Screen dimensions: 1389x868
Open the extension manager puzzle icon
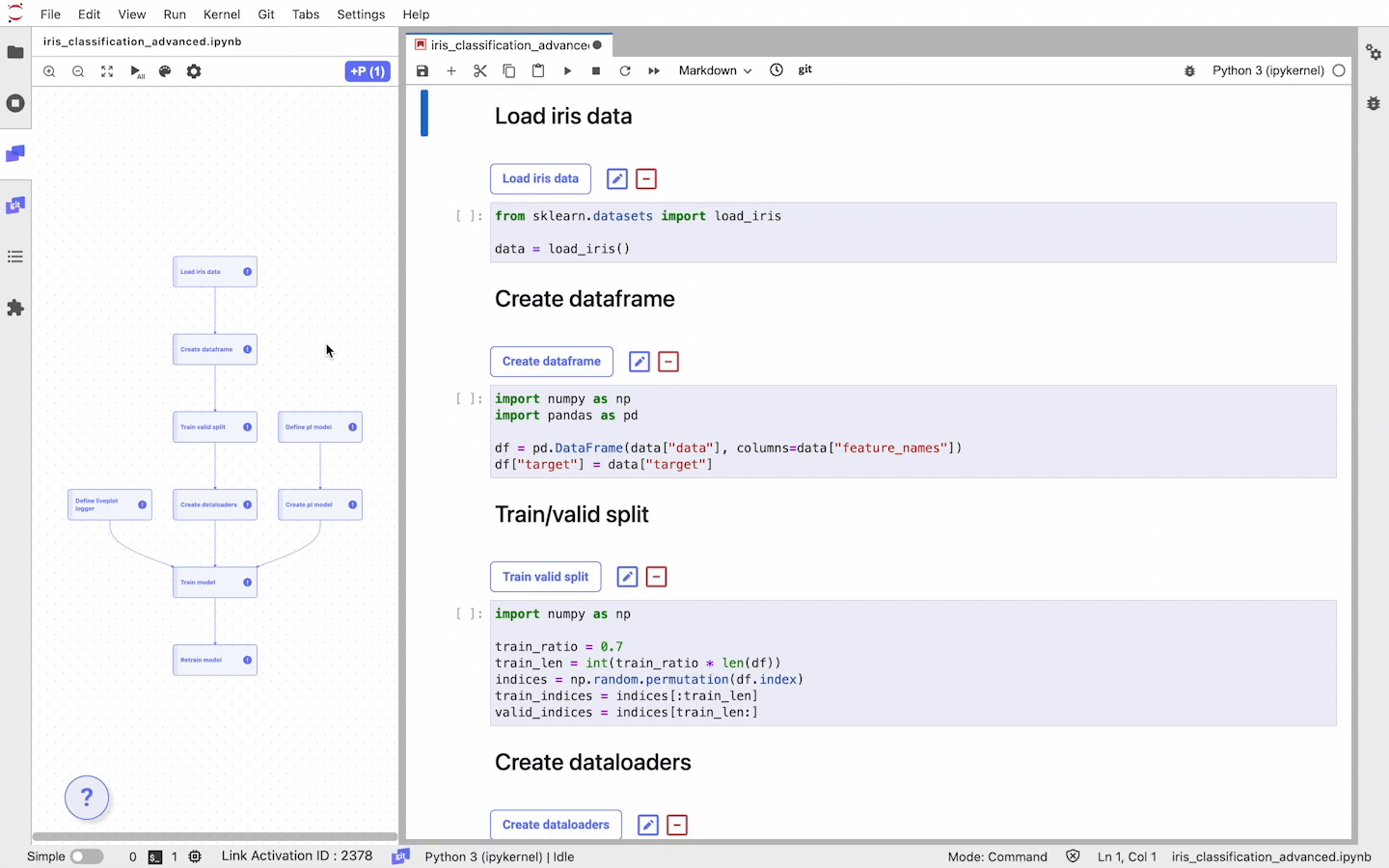(15, 308)
